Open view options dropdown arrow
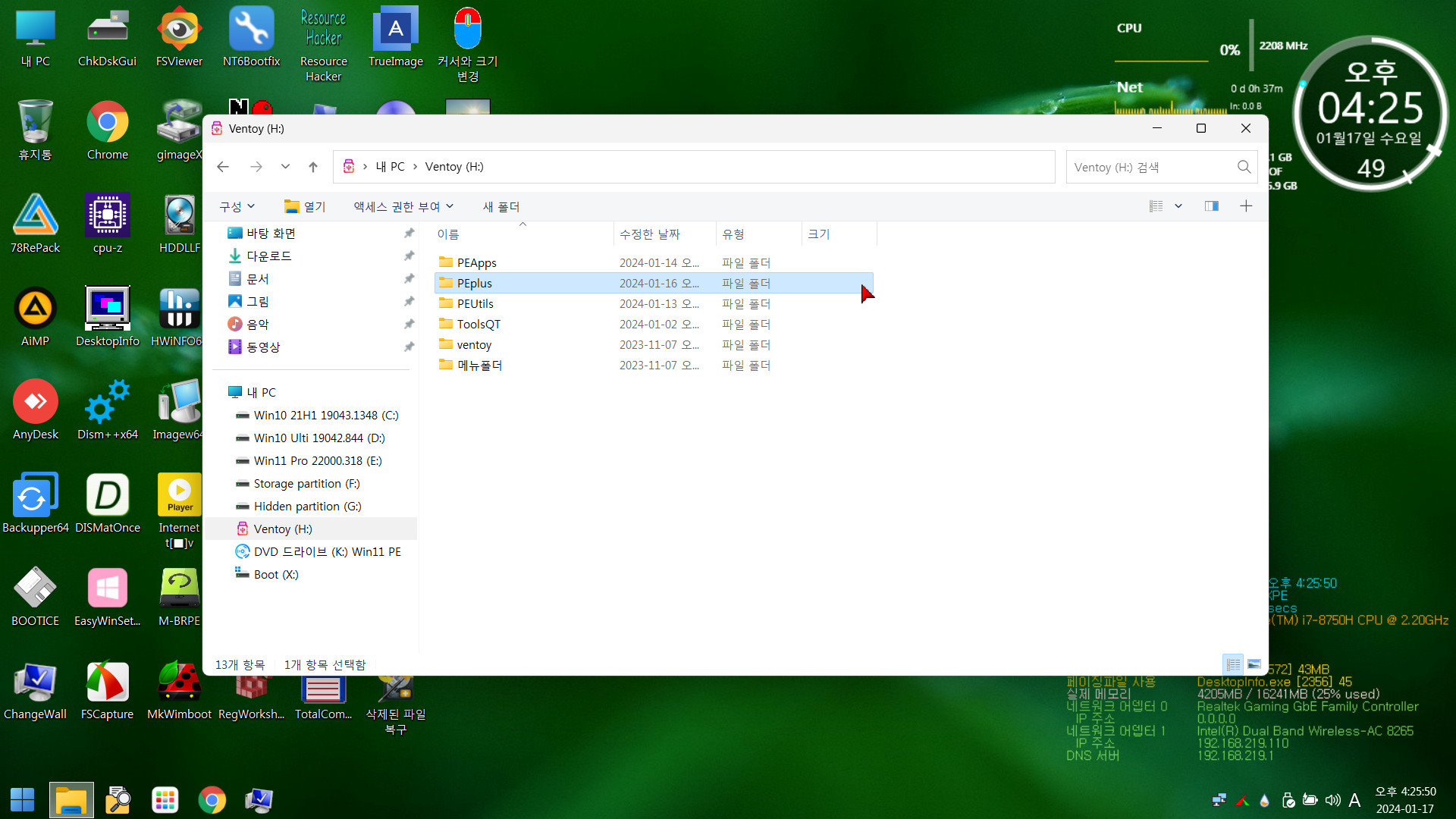Image resolution: width=1456 pixels, height=819 pixels. [x=1178, y=206]
